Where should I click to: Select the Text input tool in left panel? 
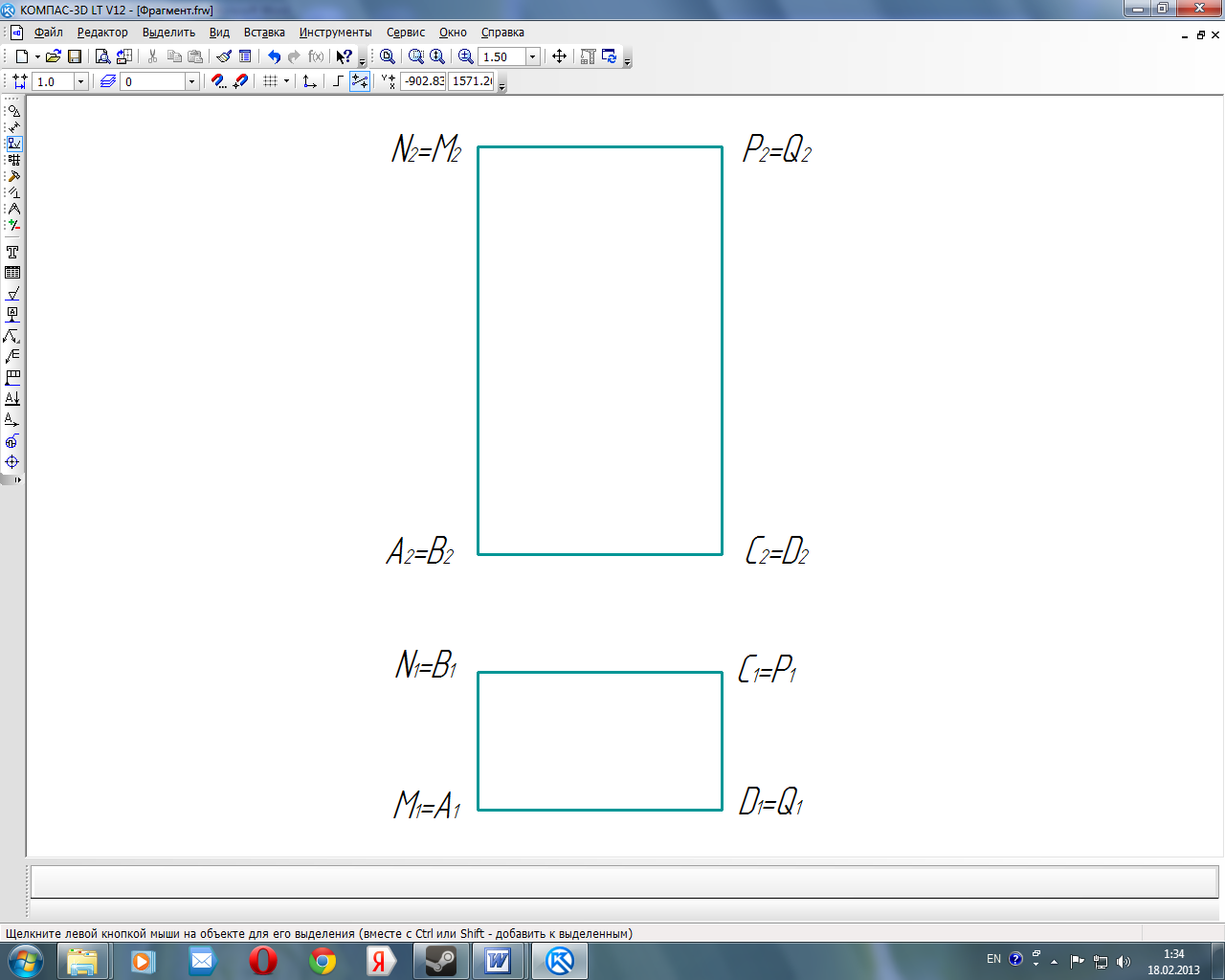(x=12, y=253)
